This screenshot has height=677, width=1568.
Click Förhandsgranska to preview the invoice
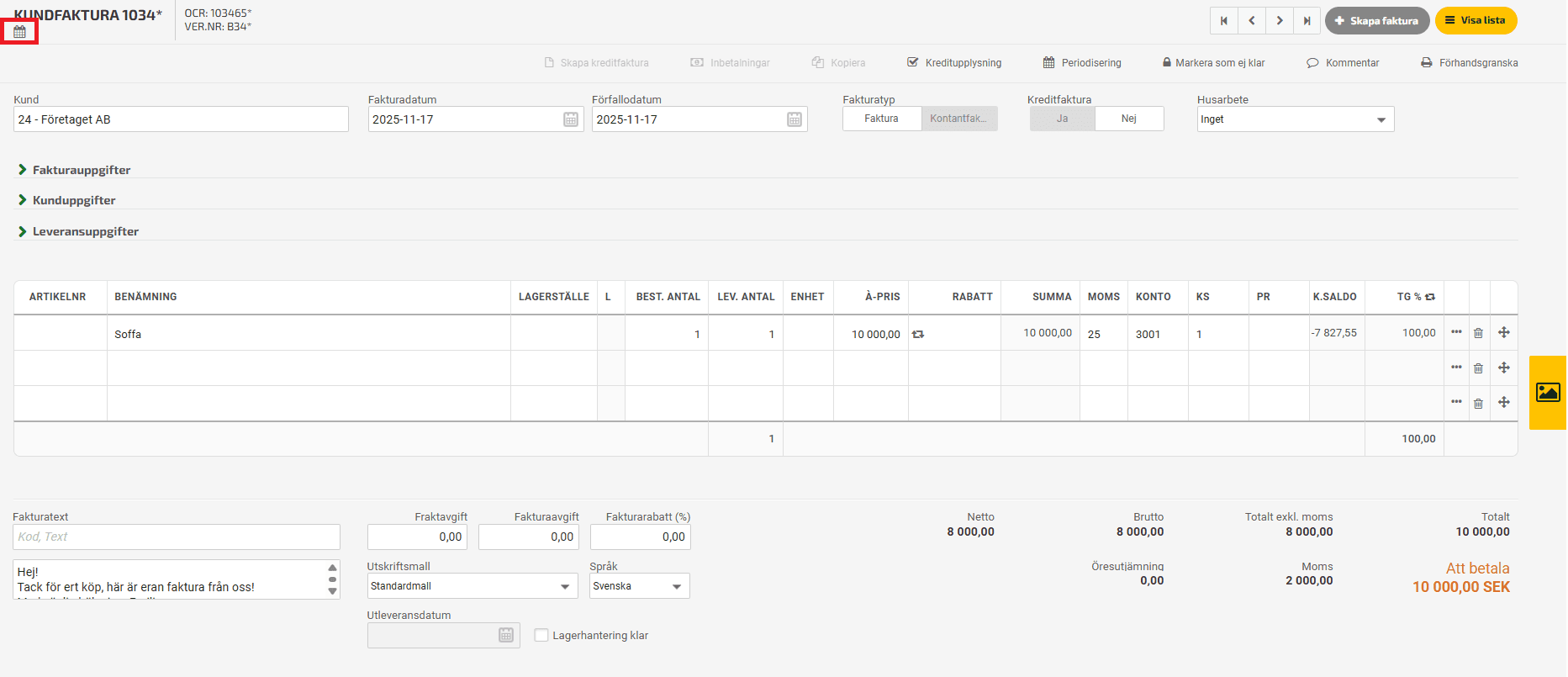pos(1469,63)
